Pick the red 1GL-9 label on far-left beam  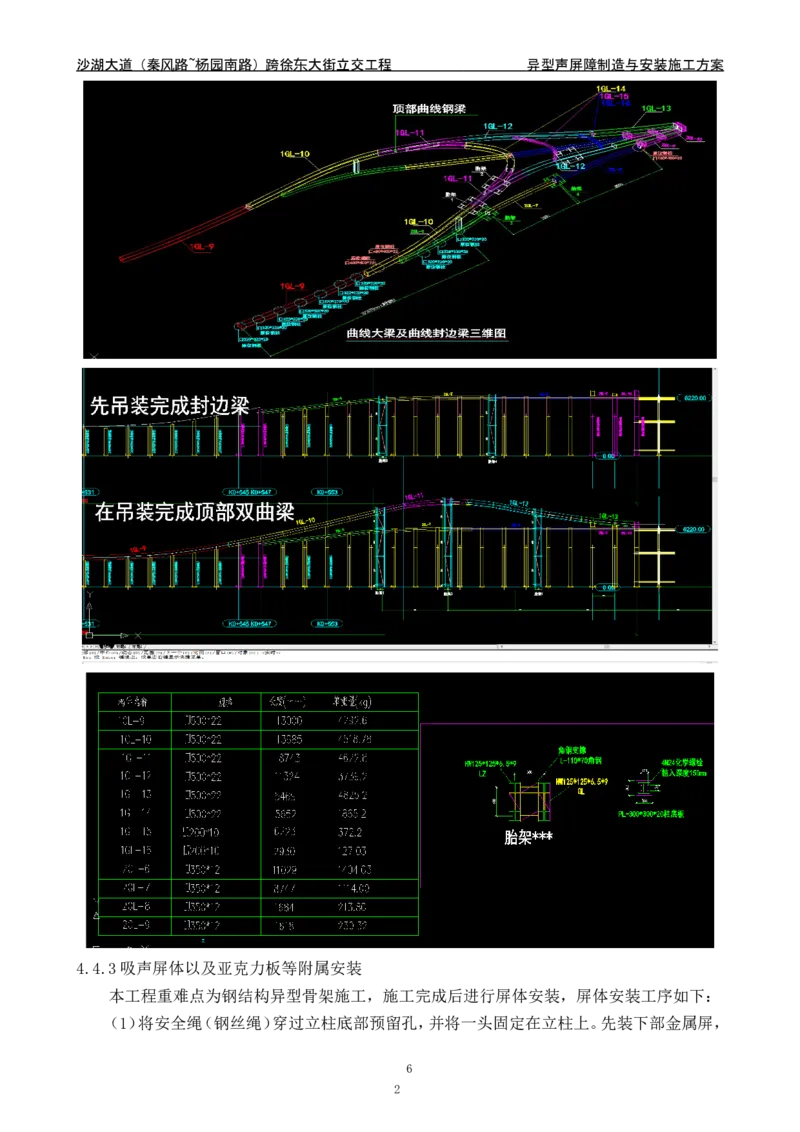pos(203,245)
